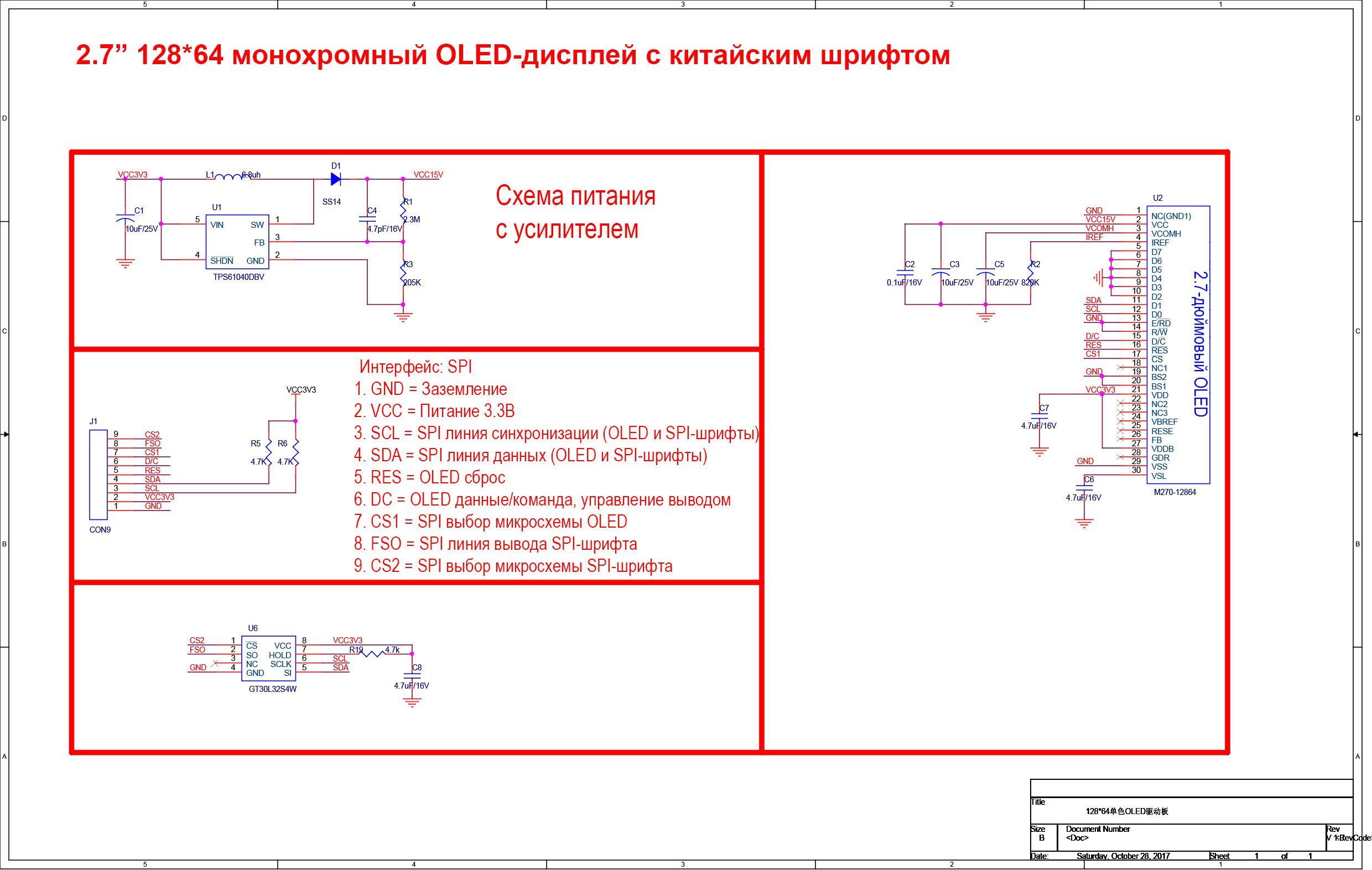This screenshot has width=1372, height=870.
Task: Click the 'SCLK' pin name in U6
Action: coord(281,664)
